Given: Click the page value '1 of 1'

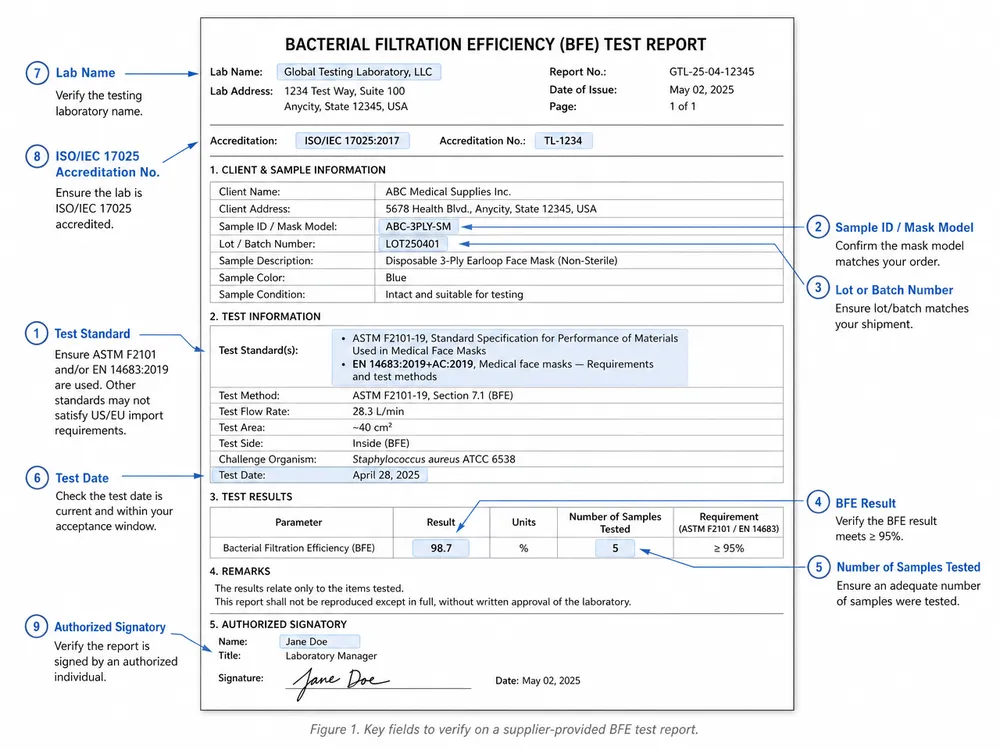Looking at the screenshot, I should (682, 106).
